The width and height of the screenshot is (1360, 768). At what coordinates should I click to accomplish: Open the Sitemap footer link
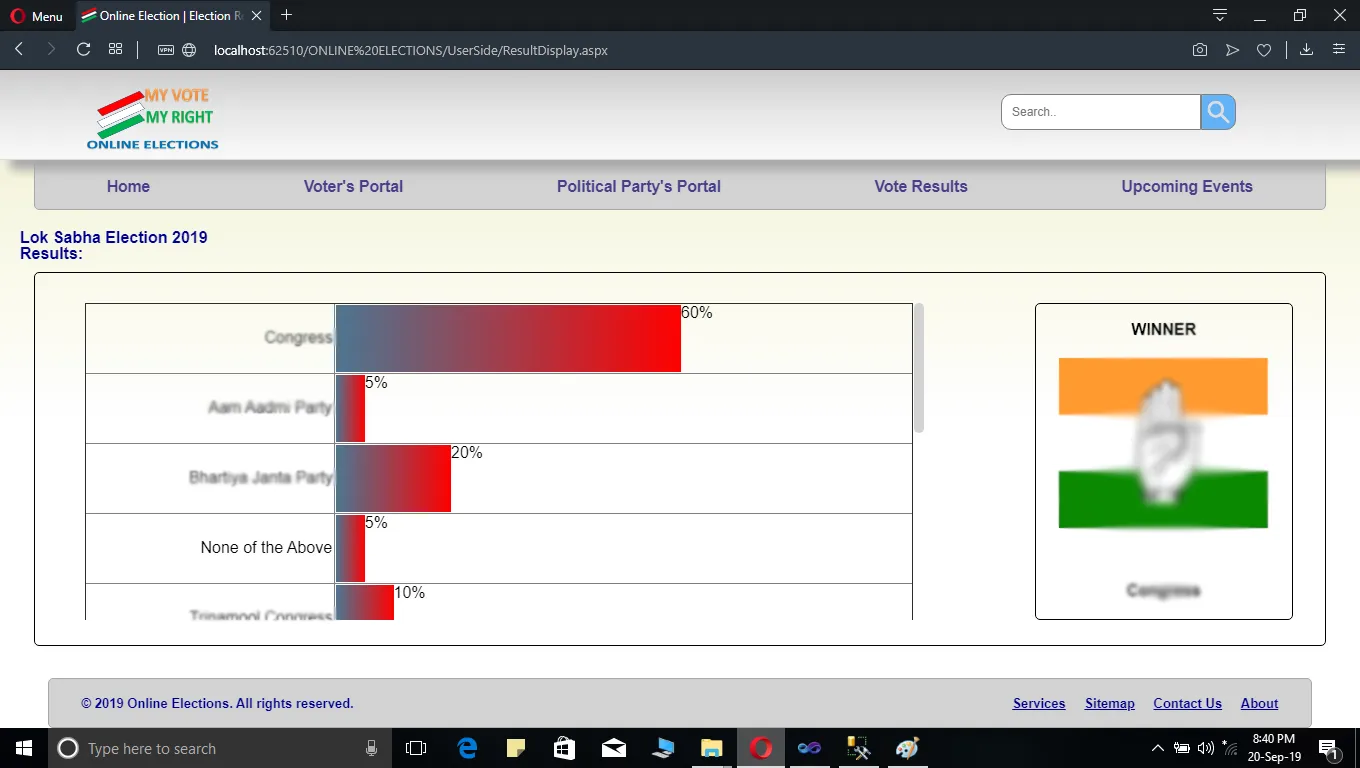[1110, 703]
